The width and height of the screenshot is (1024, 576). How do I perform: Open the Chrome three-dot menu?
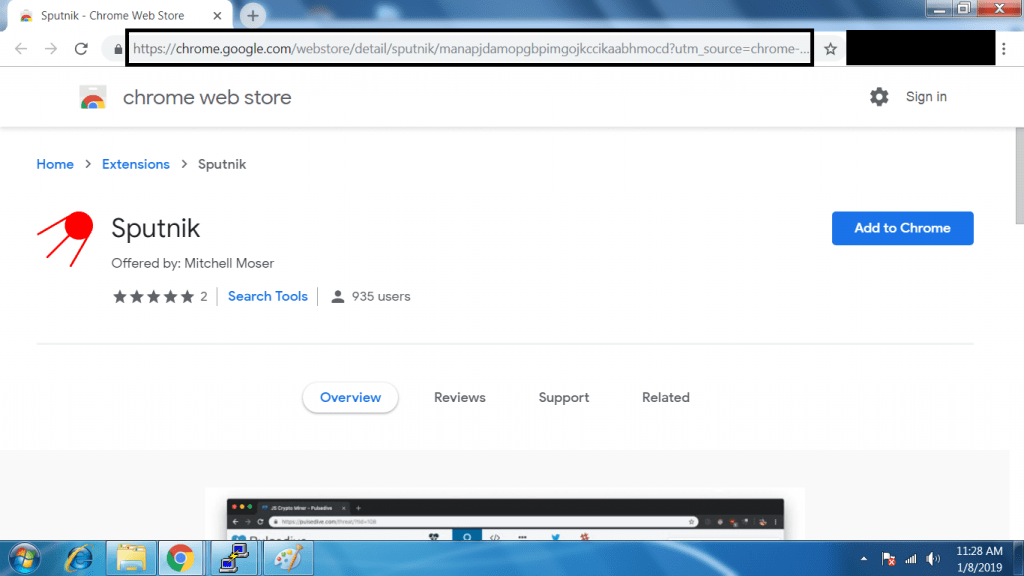tap(1004, 49)
